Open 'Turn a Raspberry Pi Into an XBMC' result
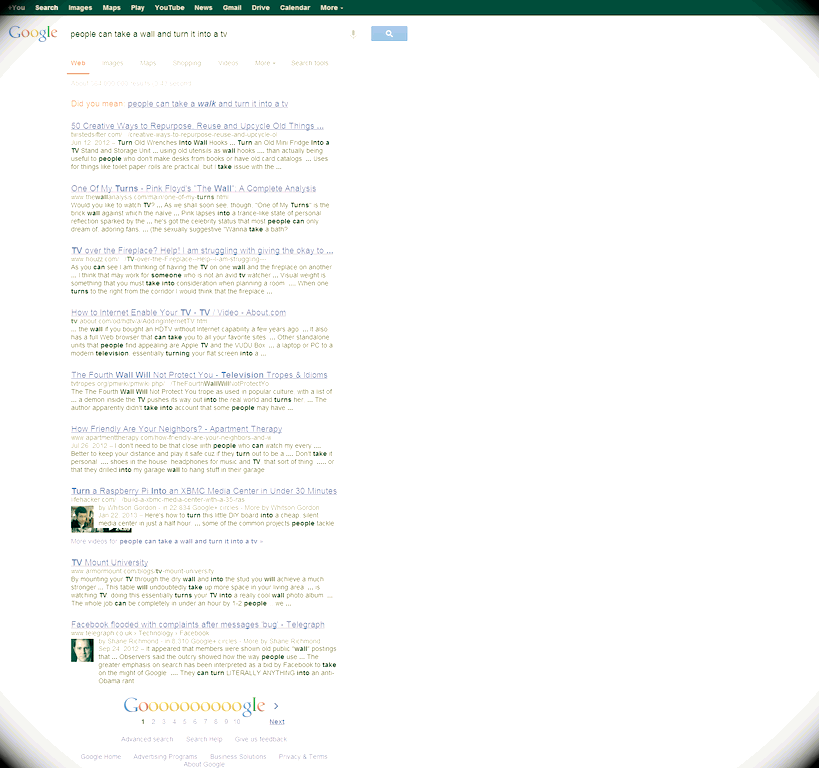819x768 pixels. coord(204,491)
